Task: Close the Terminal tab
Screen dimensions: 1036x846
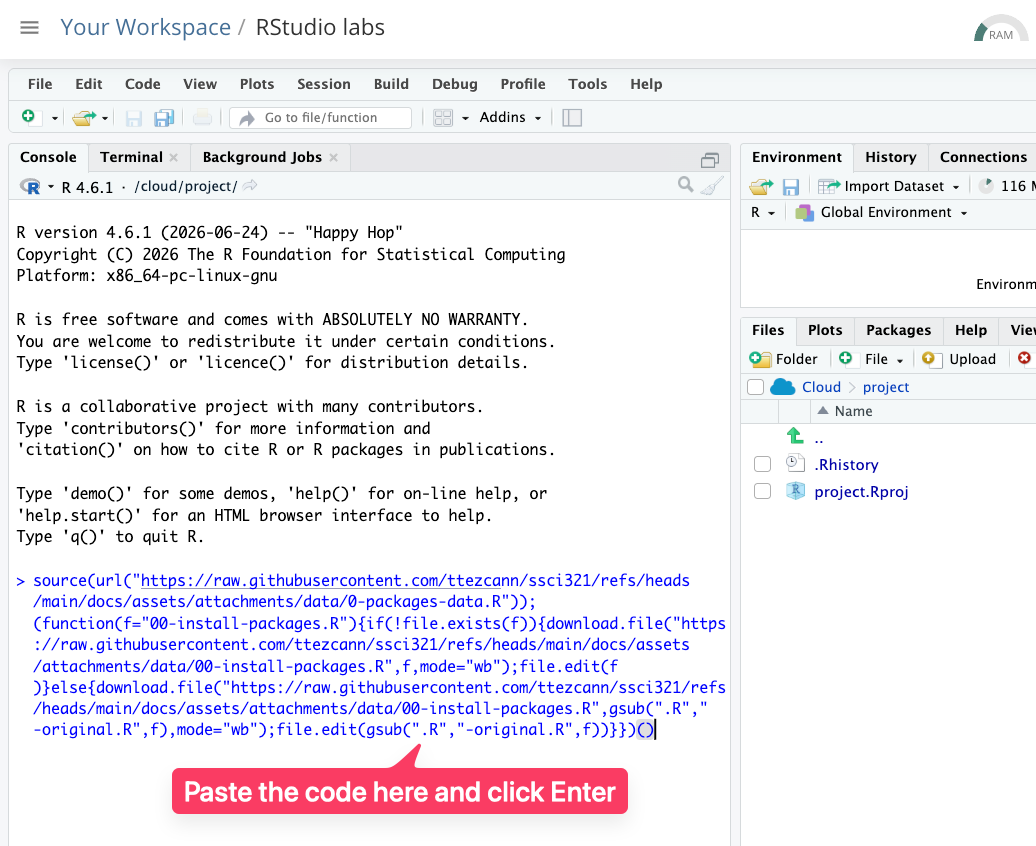Action: [x=174, y=157]
